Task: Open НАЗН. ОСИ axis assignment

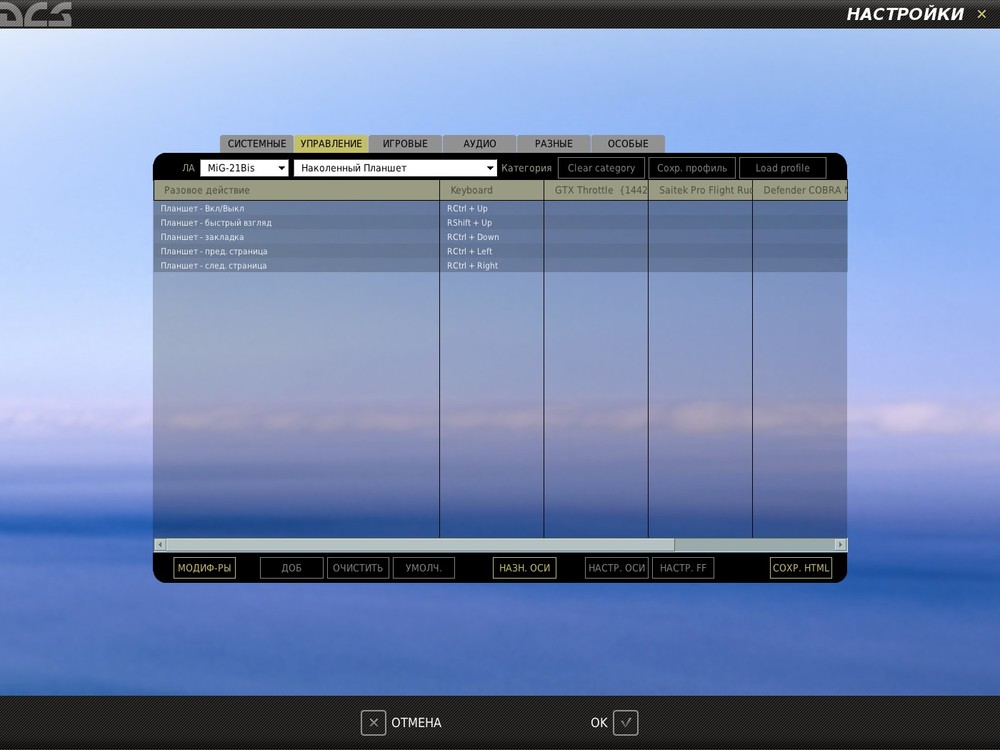Action: click(x=524, y=567)
